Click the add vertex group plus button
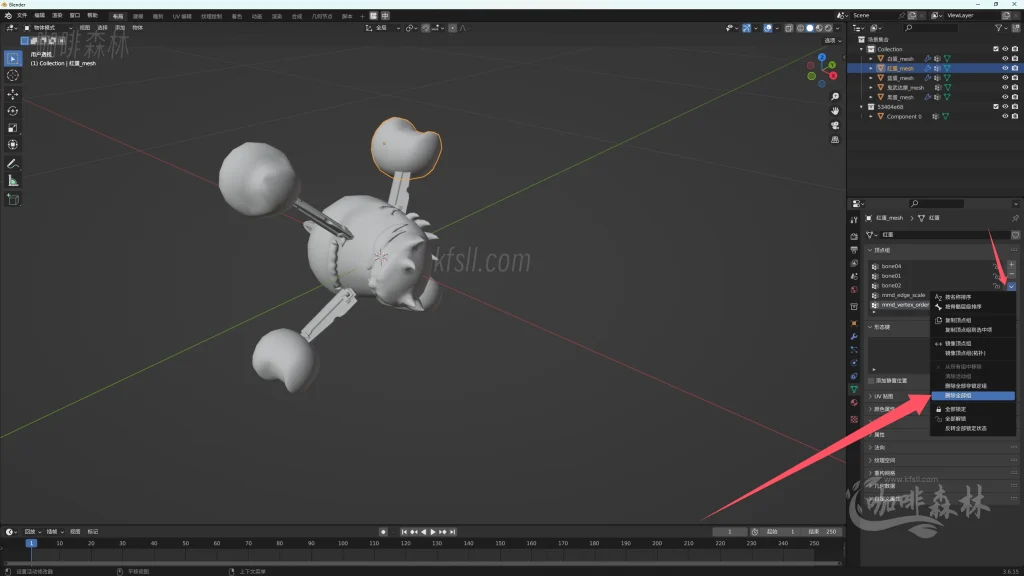1024x576 pixels. [1012, 264]
